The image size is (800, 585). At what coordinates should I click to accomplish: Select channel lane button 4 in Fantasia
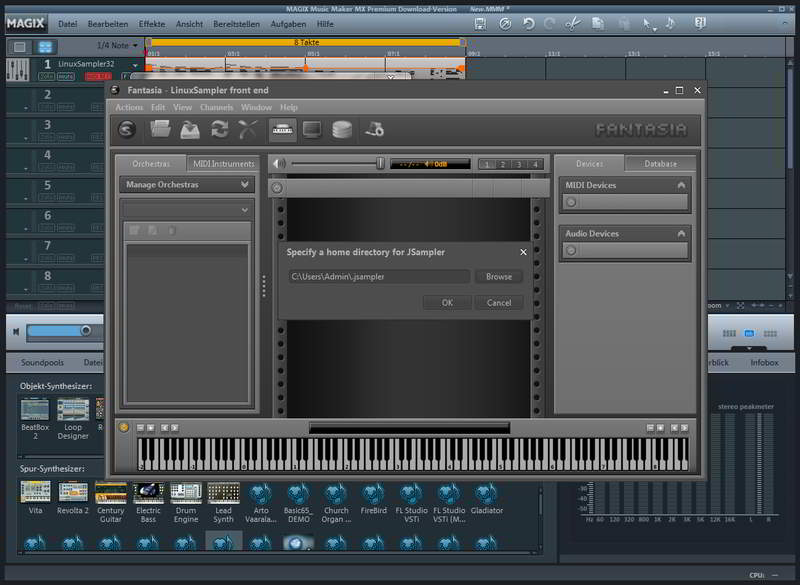535,164
